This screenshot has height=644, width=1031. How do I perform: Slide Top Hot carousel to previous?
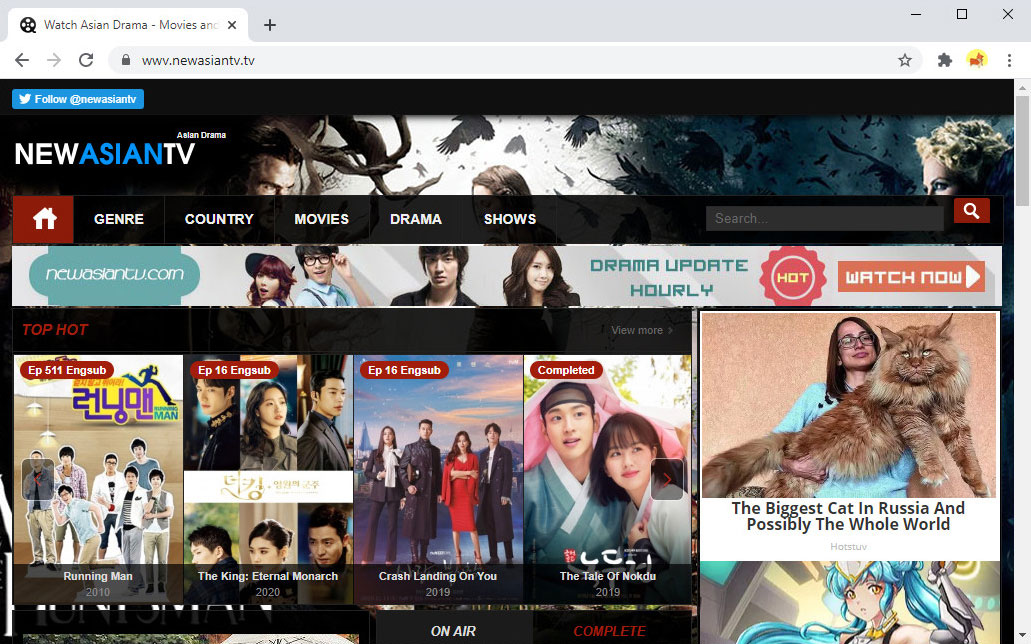[x=37, y=479]
